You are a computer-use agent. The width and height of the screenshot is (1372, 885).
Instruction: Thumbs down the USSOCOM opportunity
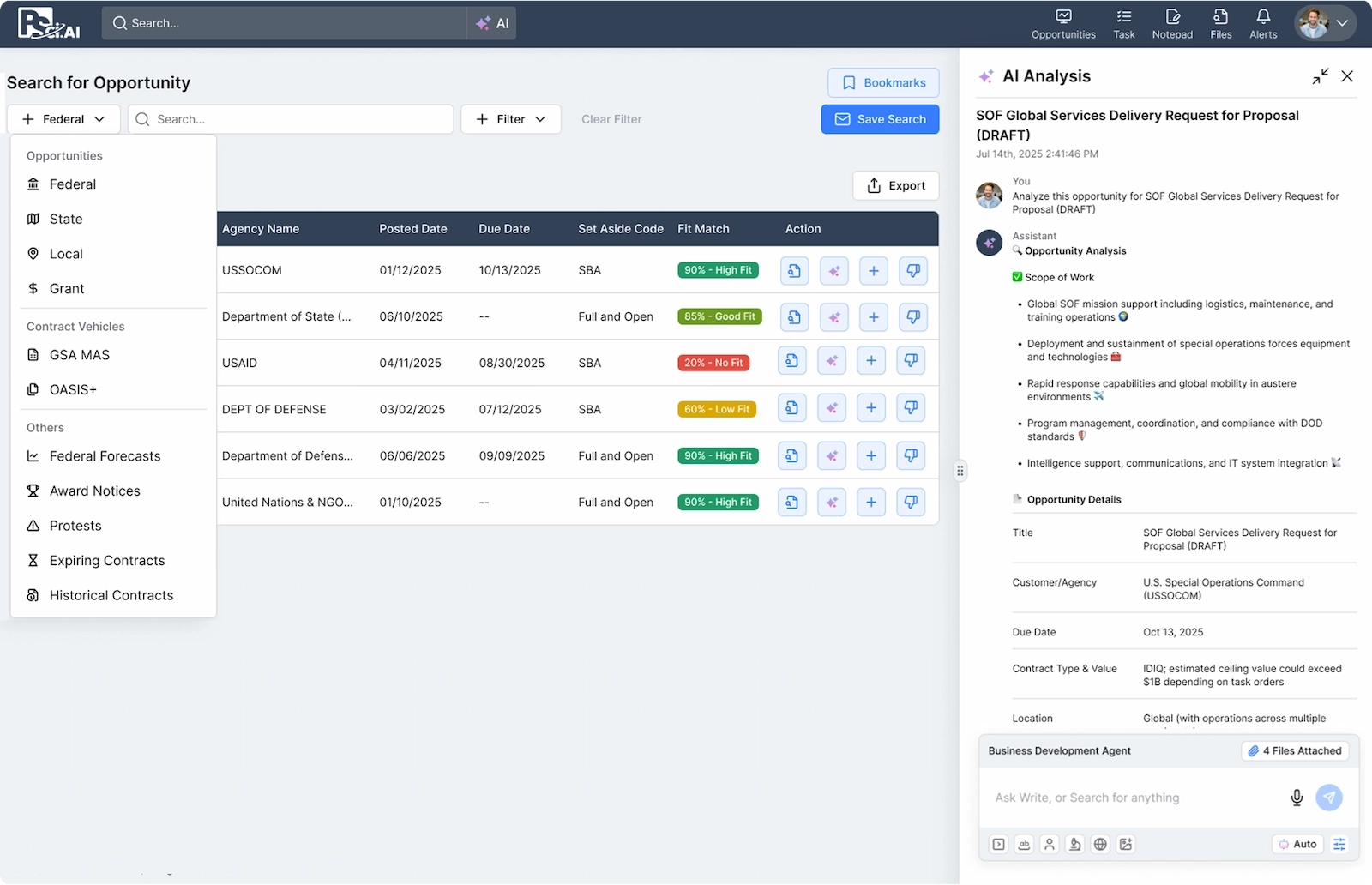pos(913,271)
